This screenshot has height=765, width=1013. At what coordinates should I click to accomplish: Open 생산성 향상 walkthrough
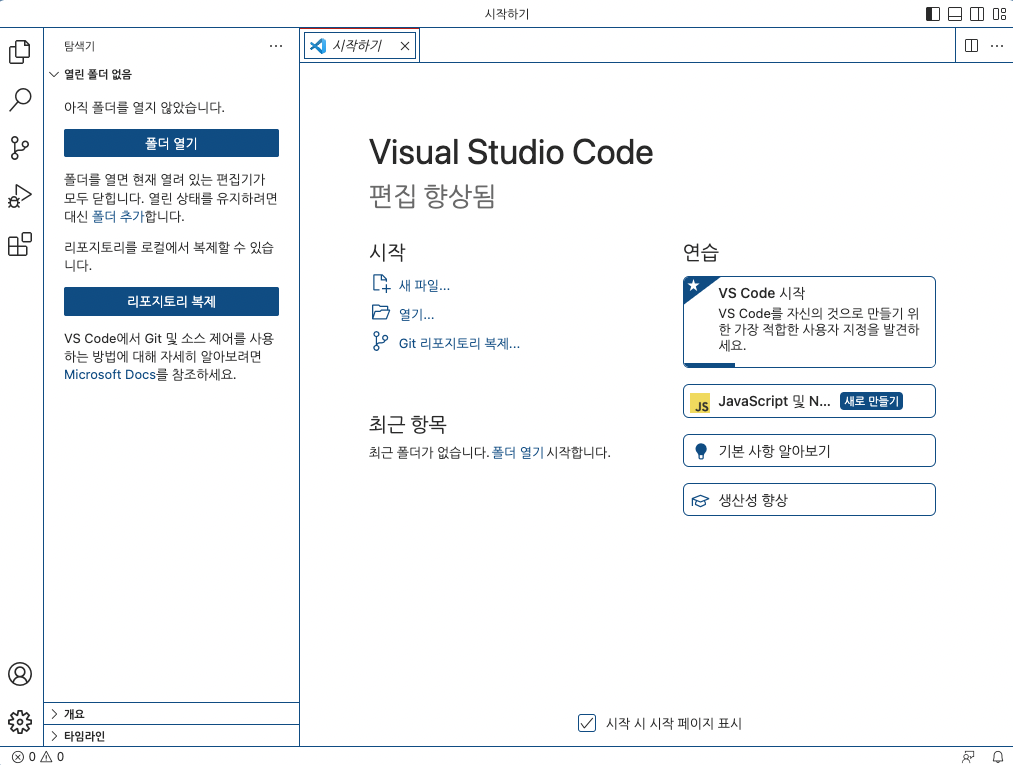tap(809, 499)
